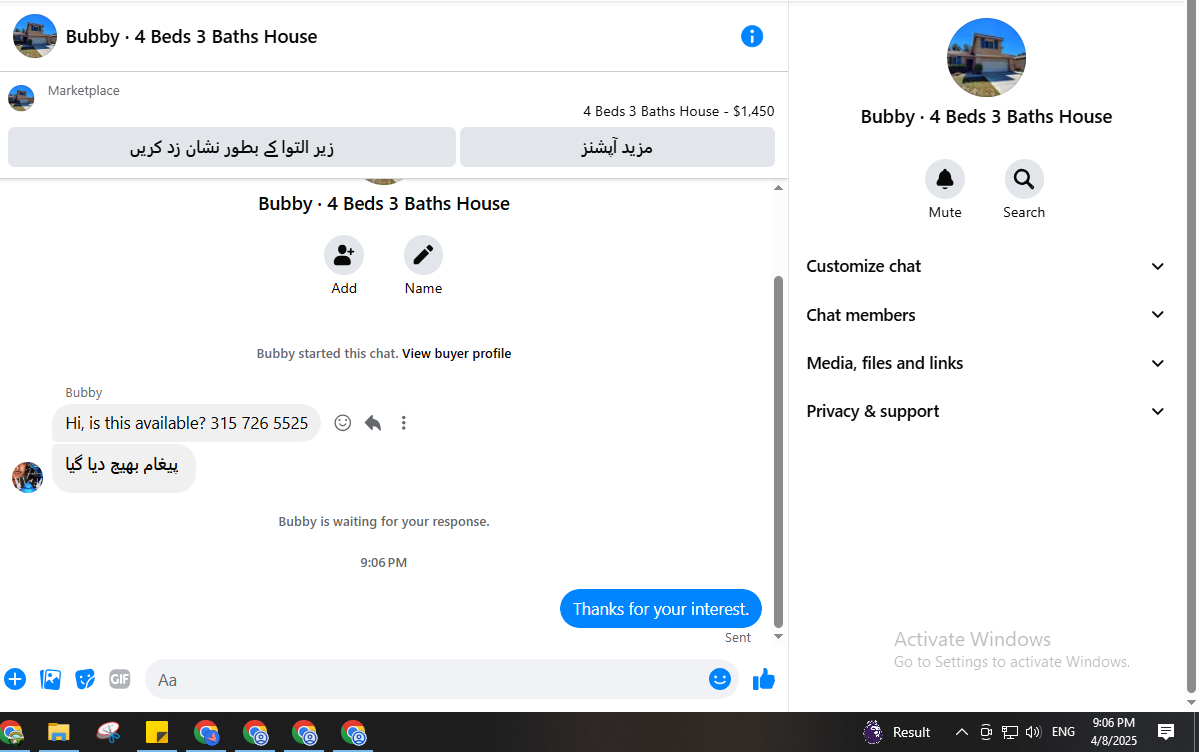1199x752 pixels.
Task: Click the Add people icon
Action: 344,255
